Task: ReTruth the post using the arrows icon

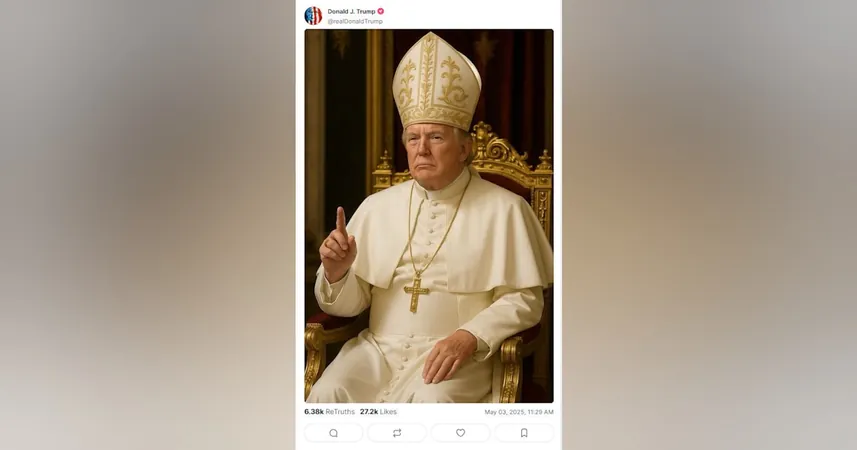Action: click(397, 433)
